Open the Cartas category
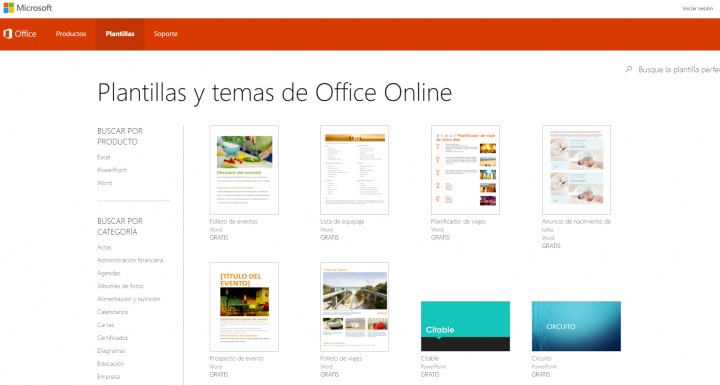 pos(105,324)
